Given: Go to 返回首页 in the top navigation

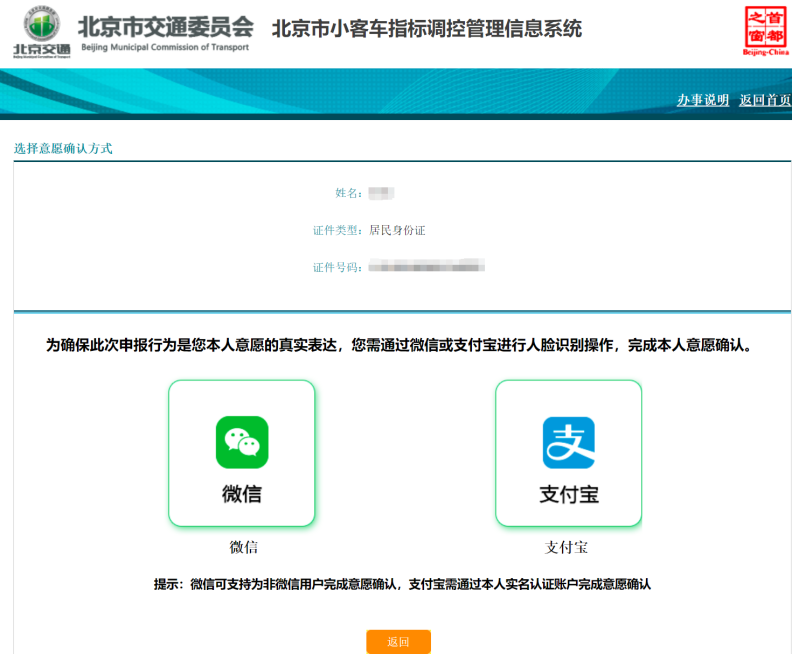Looking at the screenshot, I should tap(765, 100).
